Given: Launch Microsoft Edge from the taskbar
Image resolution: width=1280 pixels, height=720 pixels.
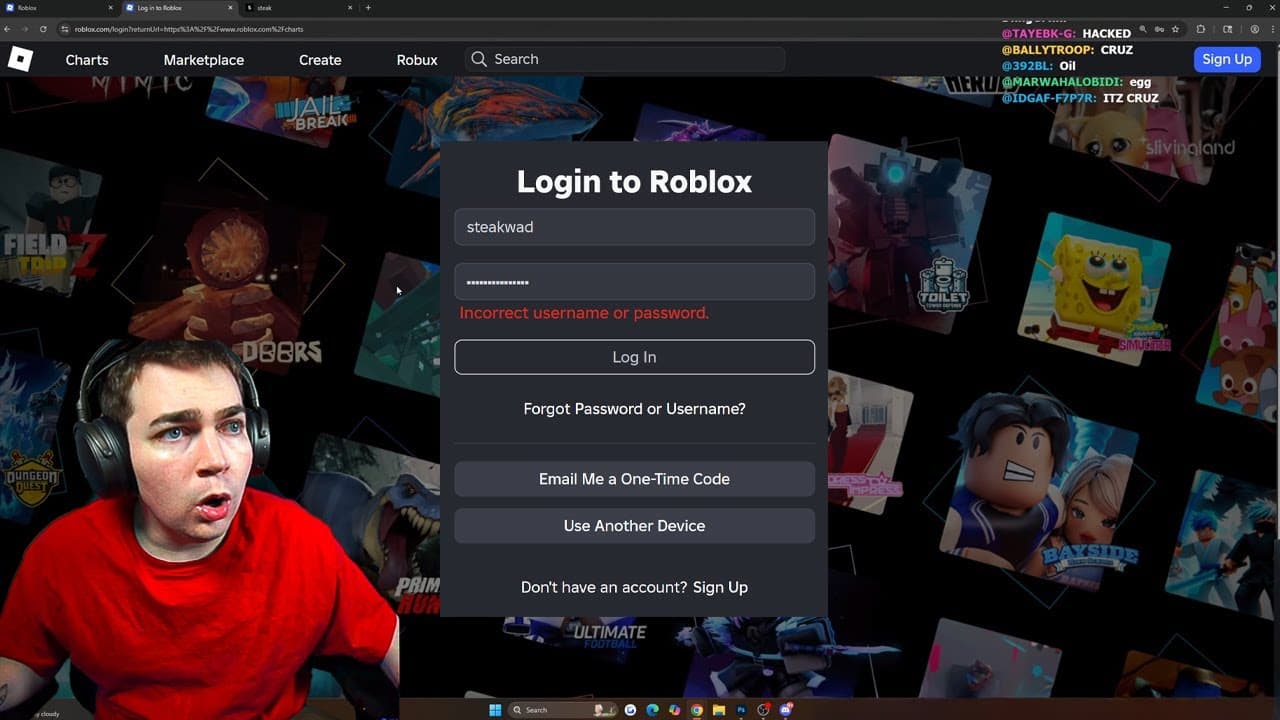Looking at the screenshot, I should (x=652, y=710).
